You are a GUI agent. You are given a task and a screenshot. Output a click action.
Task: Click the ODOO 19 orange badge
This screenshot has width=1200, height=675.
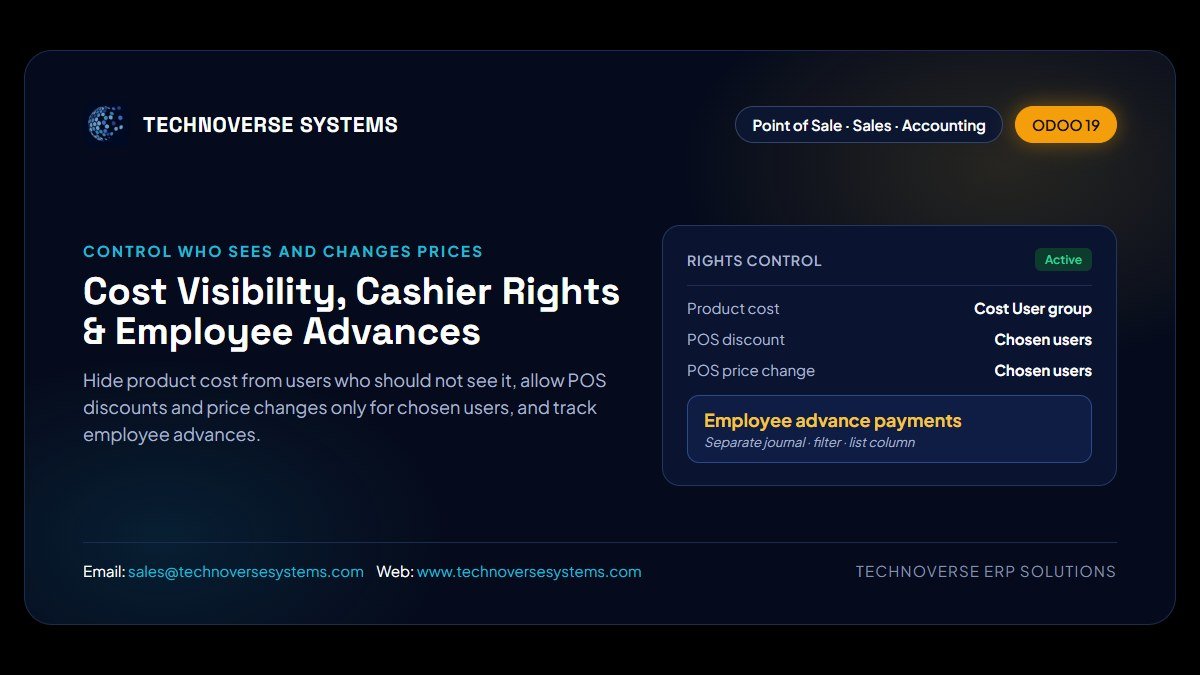[x=1066, y=125]
